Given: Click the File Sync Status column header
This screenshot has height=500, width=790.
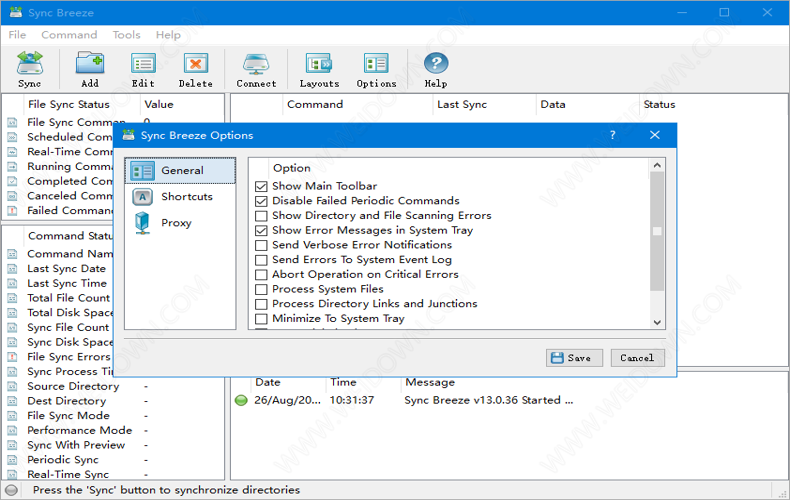Looking at the screenshot, I should coord(69,104).
